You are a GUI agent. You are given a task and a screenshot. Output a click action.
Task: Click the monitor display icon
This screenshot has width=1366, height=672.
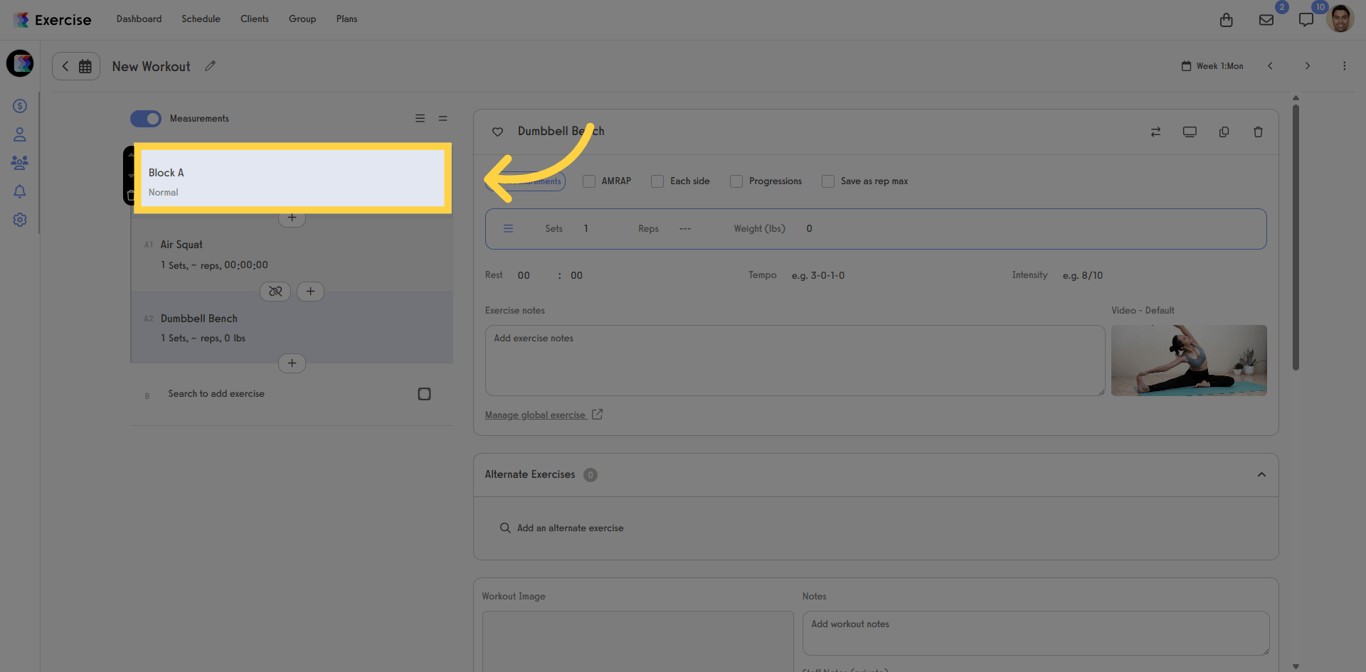tap(1189, 132)
